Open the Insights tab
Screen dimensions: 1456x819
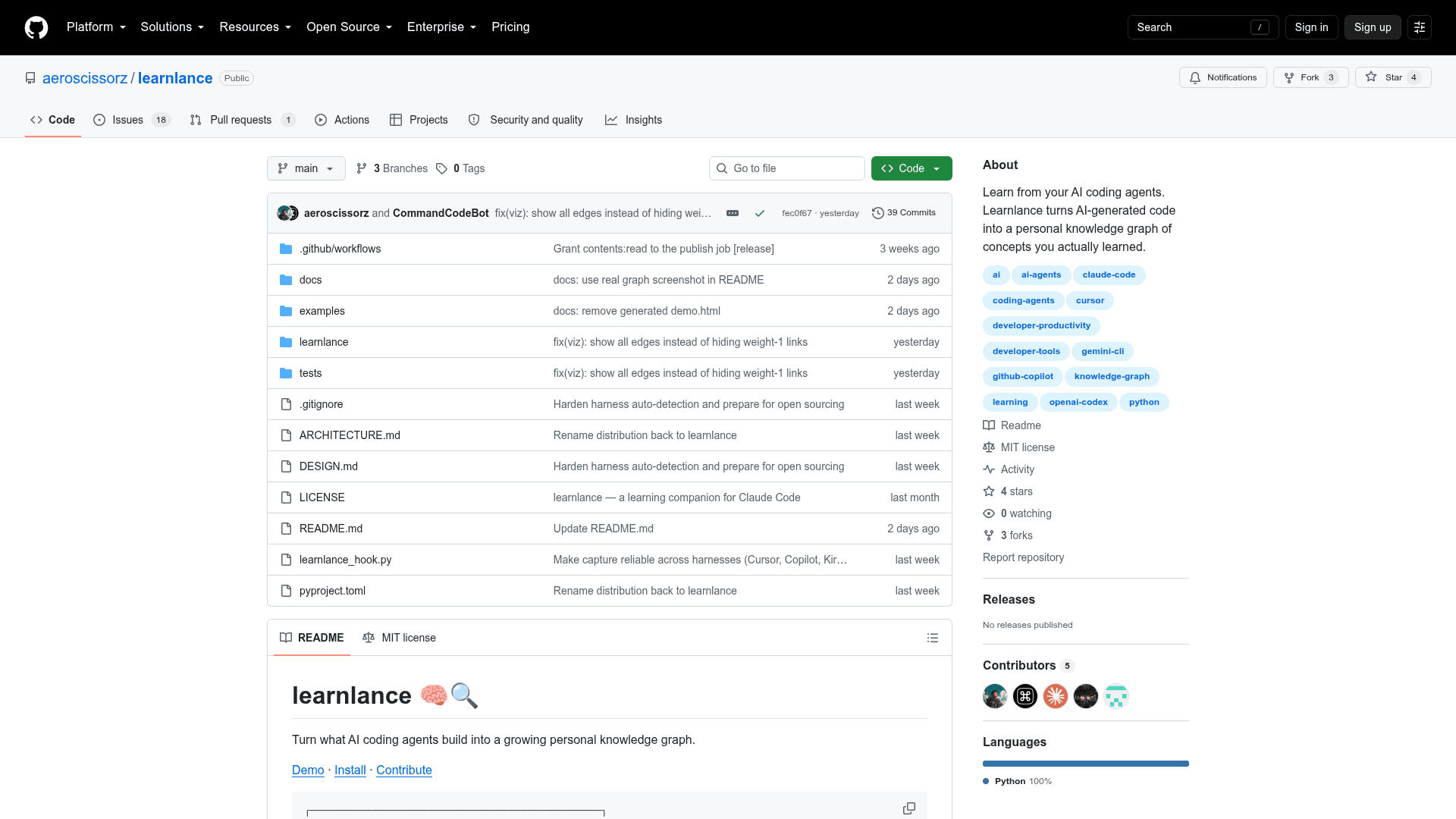pos(633,120)
